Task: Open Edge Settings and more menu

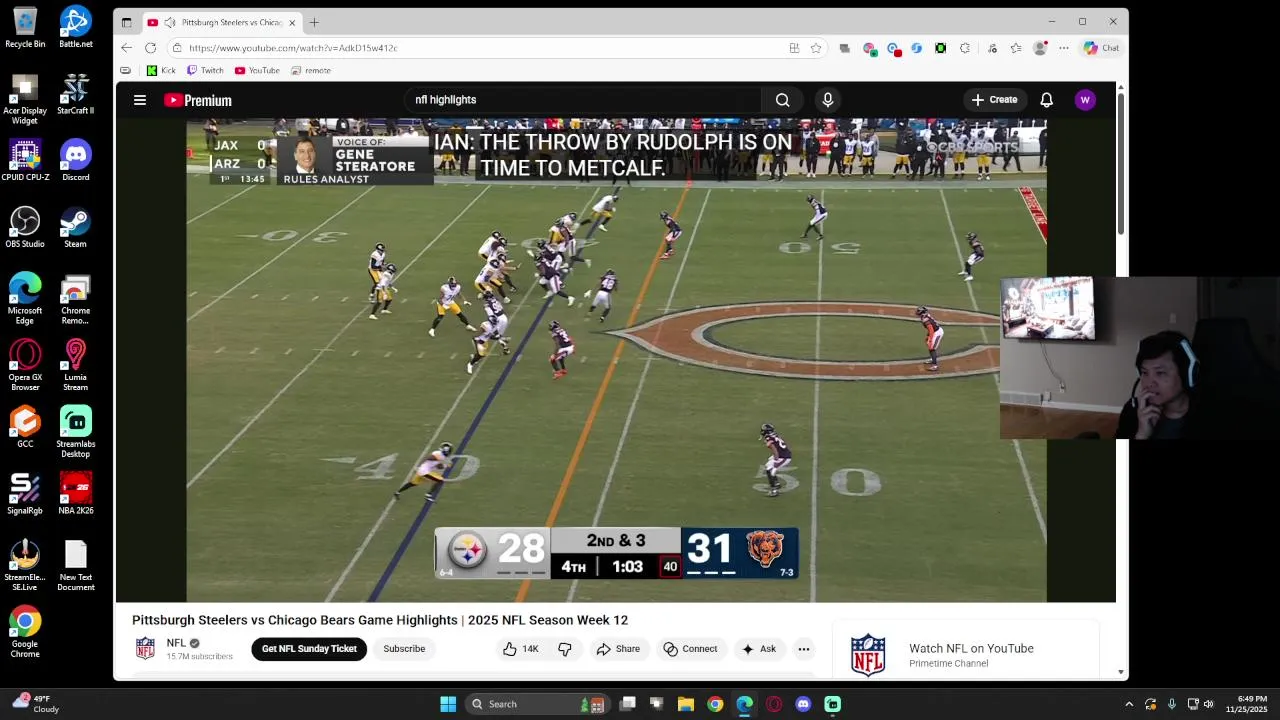Action: (x=1064, y=48)
